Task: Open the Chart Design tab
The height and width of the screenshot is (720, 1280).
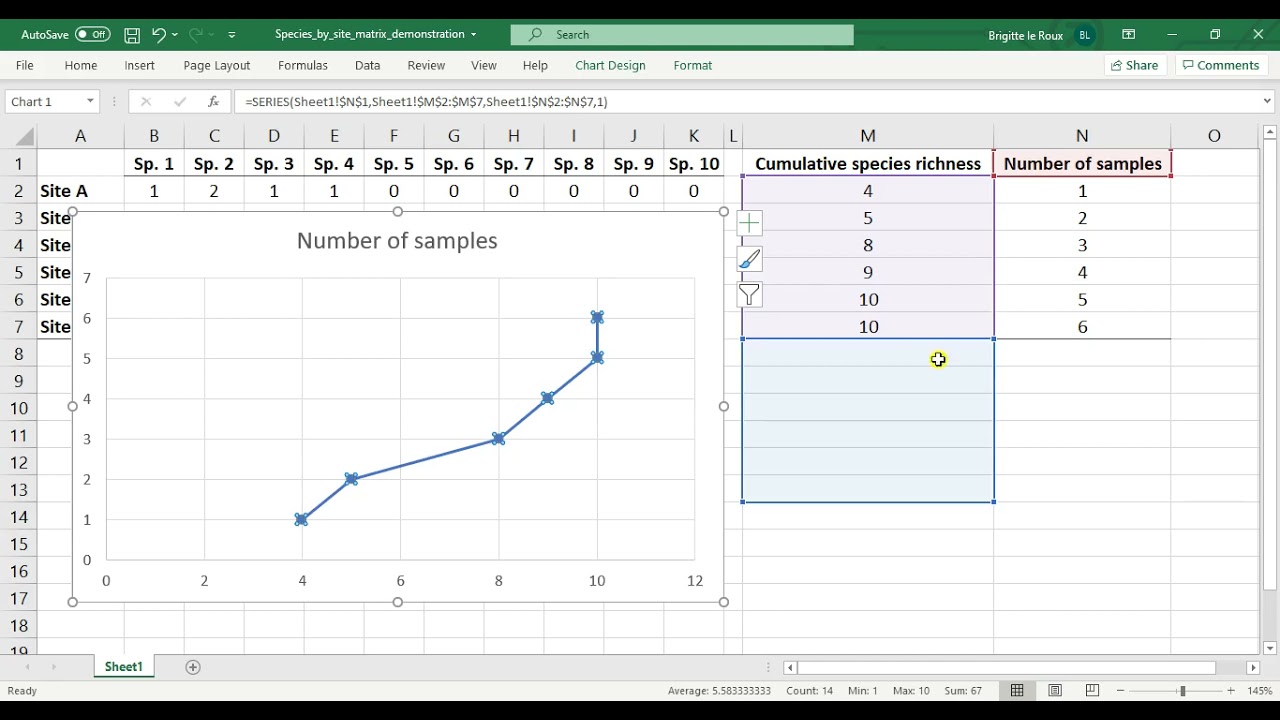Action: pyautogui.click(x=610, y=65)
